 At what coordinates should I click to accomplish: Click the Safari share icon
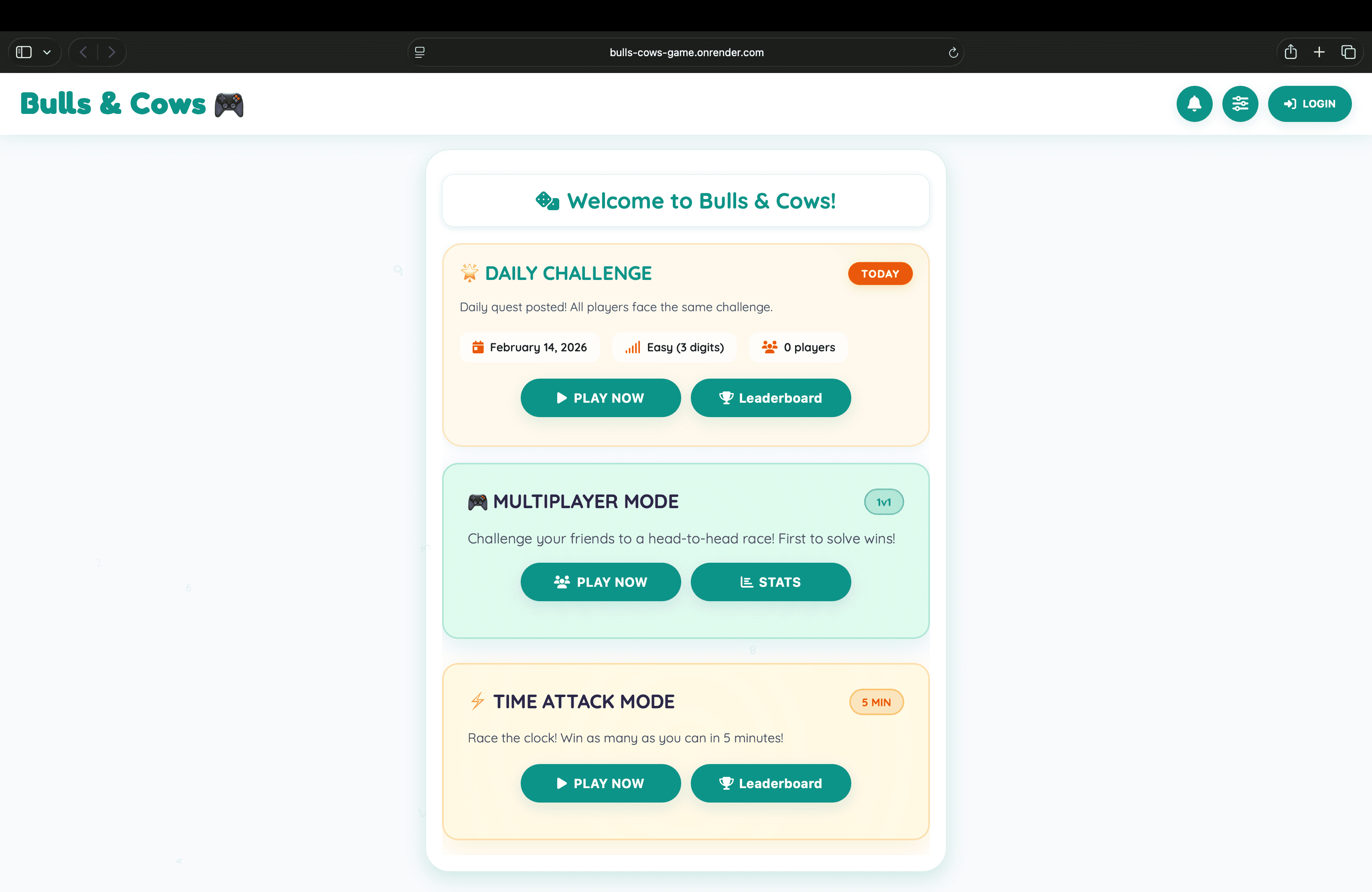point(1291,53)
